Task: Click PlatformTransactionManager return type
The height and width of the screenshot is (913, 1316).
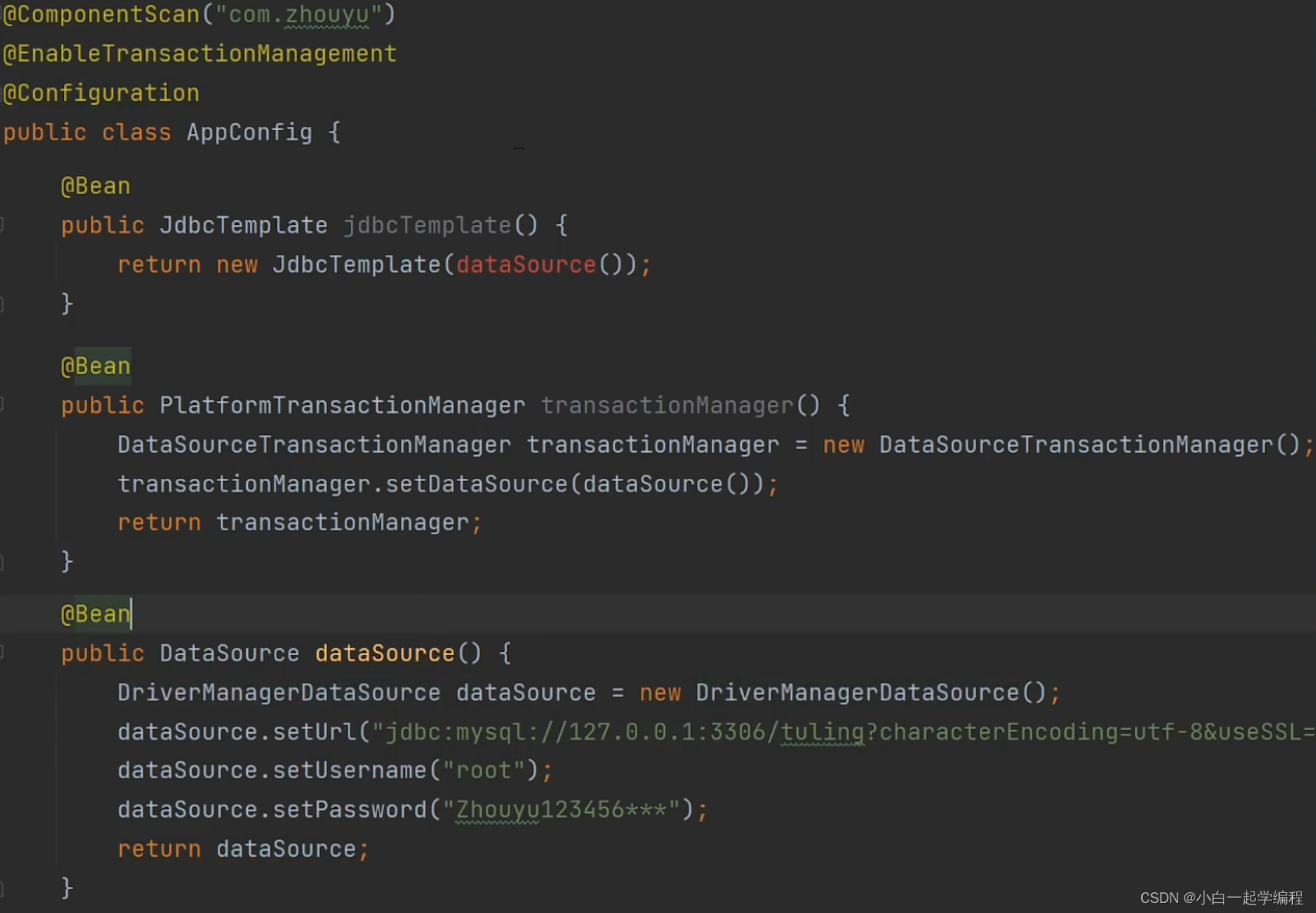Action: tap(342, 406)
